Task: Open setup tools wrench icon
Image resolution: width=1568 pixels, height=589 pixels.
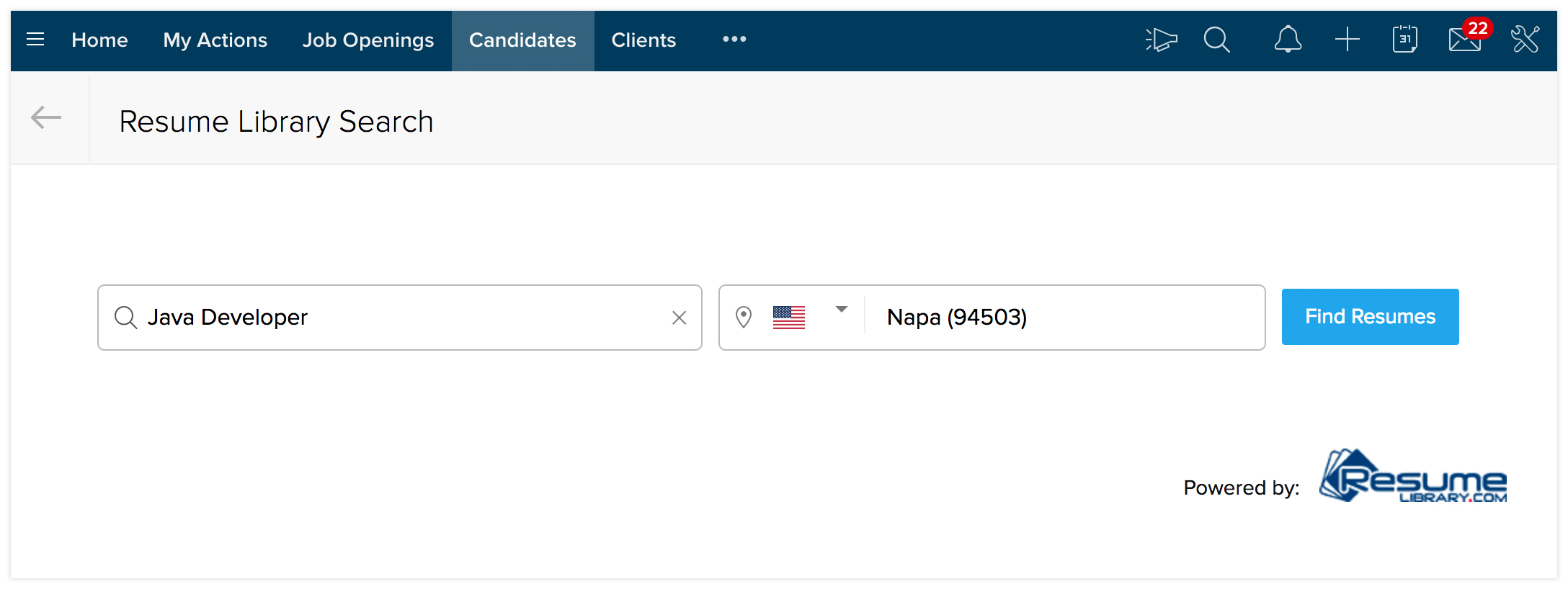Action: pyautogui.click(x=1525, y=40)
